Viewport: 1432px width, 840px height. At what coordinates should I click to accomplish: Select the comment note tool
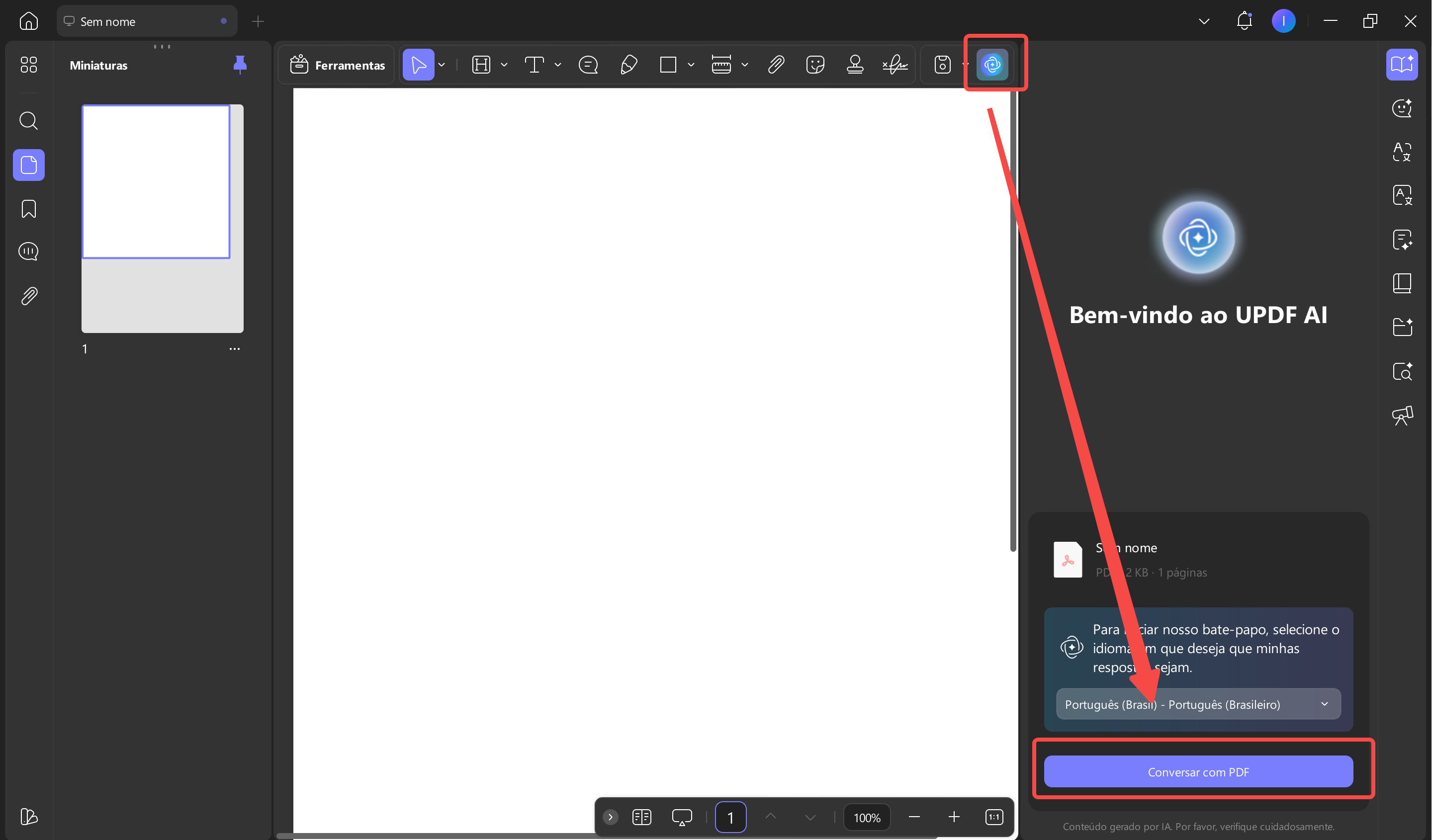coord(588,64)
